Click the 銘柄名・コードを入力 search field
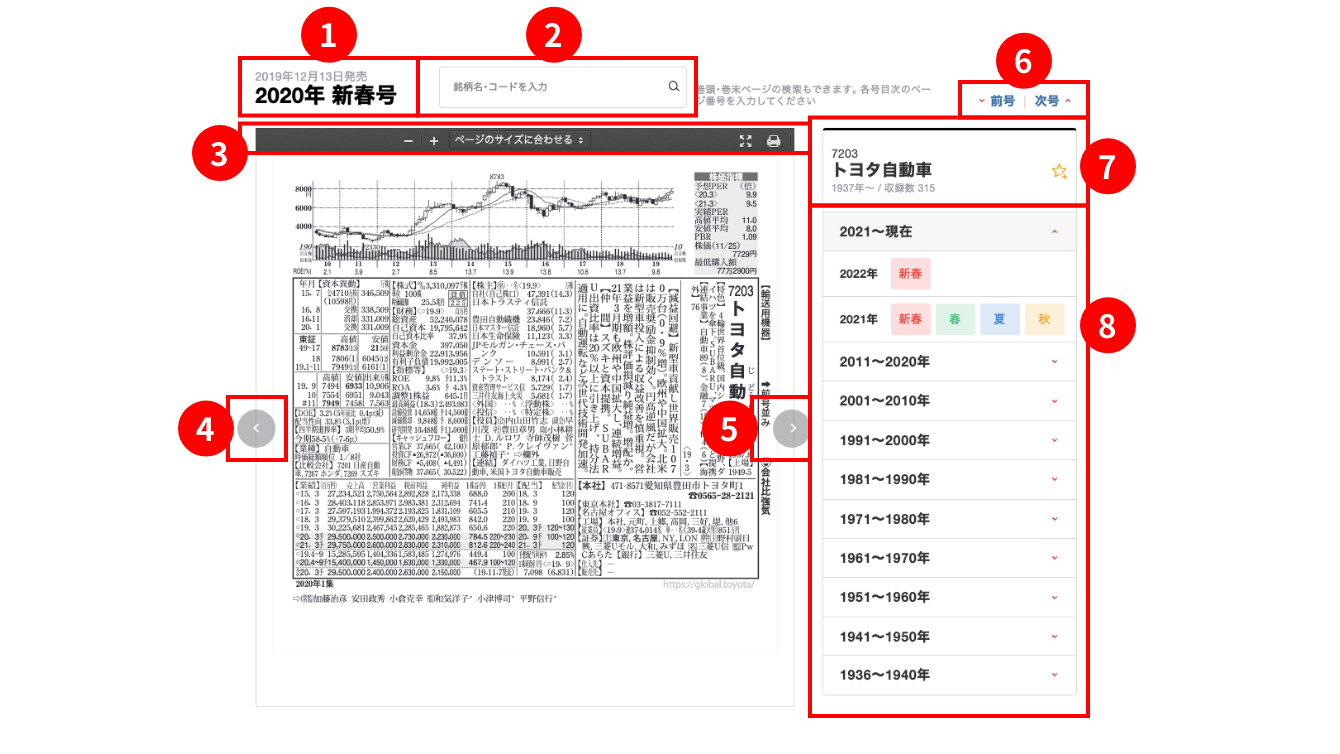Viewport: 1340px width, 754px height. 563,87
